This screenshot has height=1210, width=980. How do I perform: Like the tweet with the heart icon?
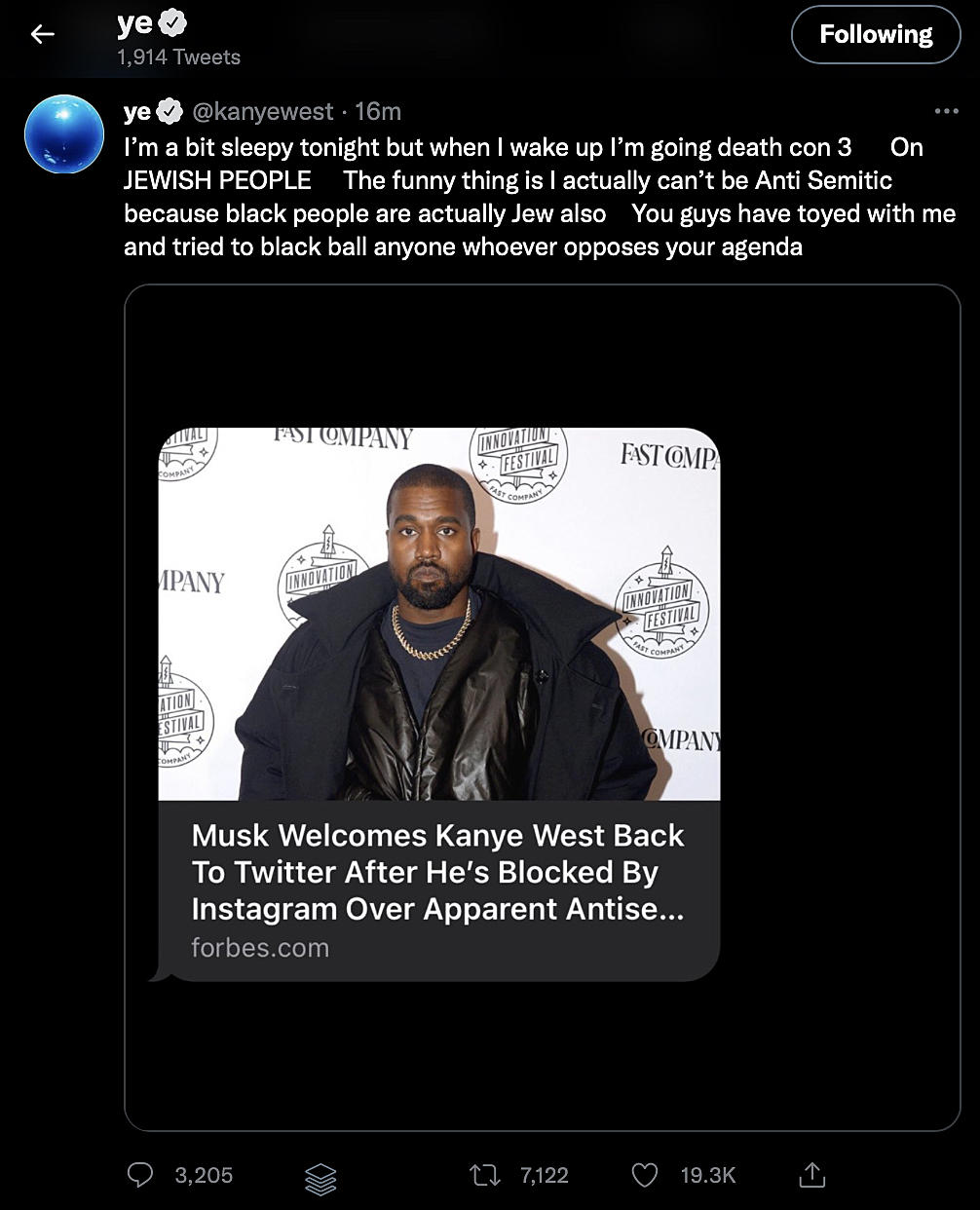pos(645,1175)
